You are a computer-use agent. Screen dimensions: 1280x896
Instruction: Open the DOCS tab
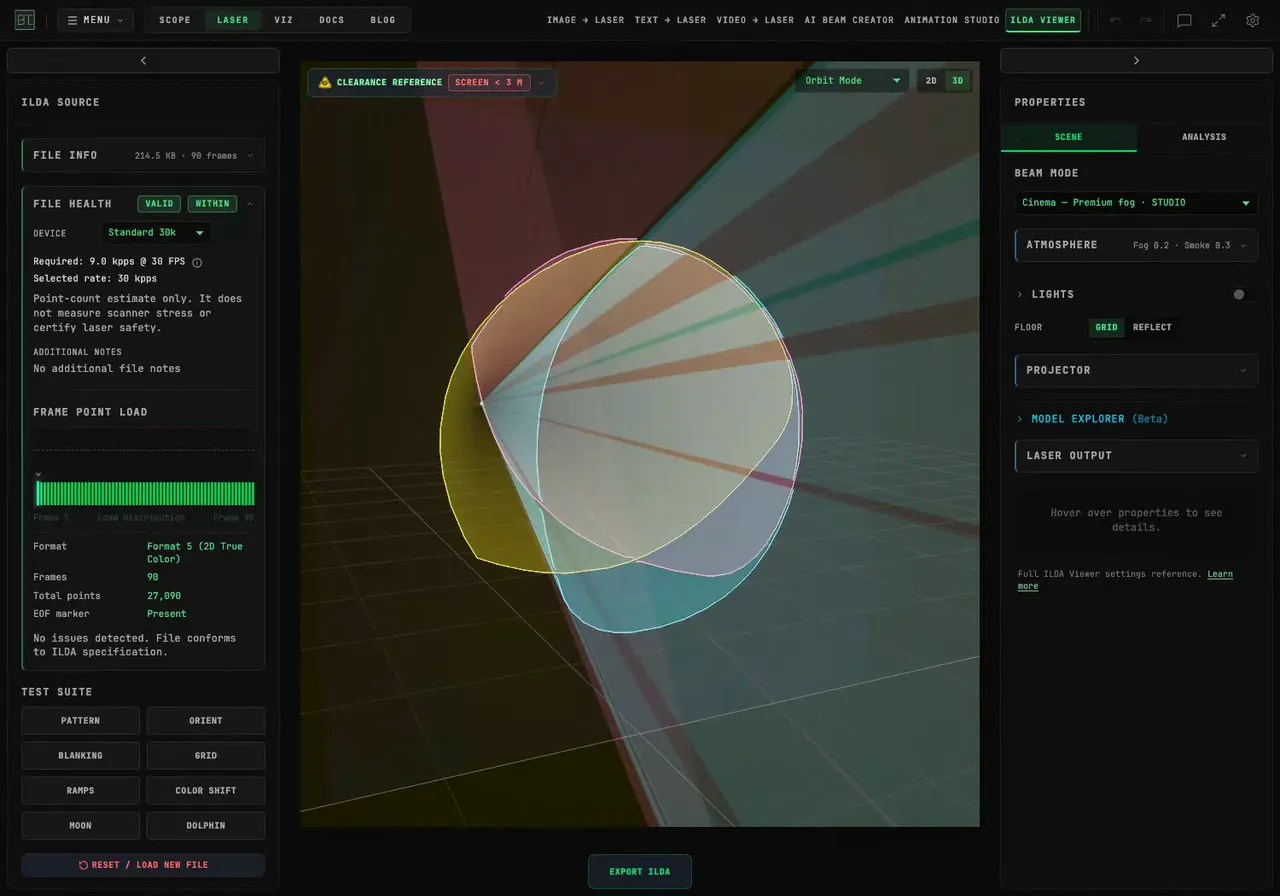coord(332,20)
